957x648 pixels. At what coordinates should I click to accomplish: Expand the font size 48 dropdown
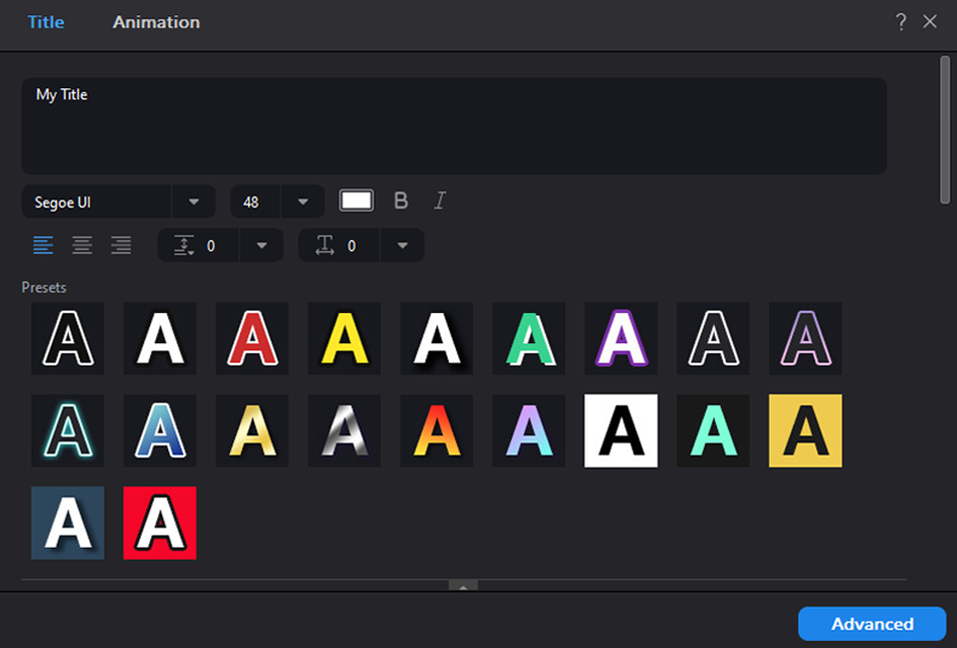(x=303, y=202)
